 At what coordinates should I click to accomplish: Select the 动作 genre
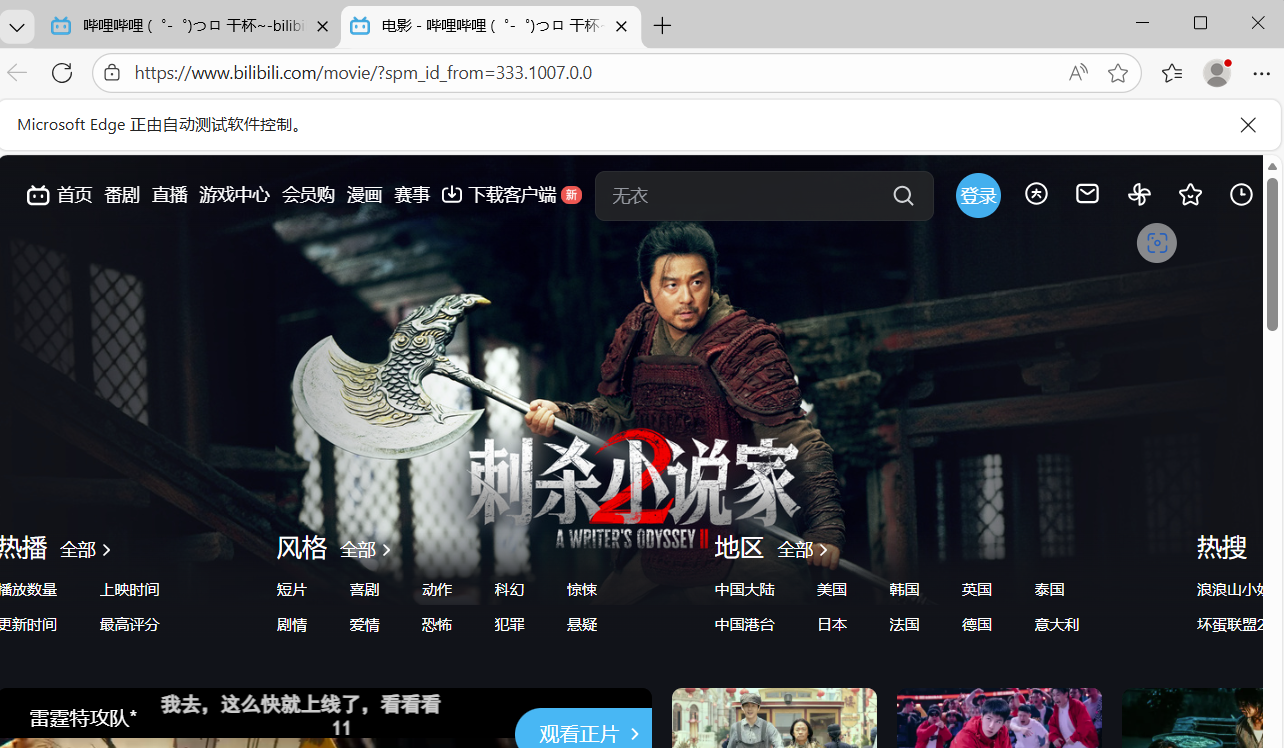coord(437,590)
